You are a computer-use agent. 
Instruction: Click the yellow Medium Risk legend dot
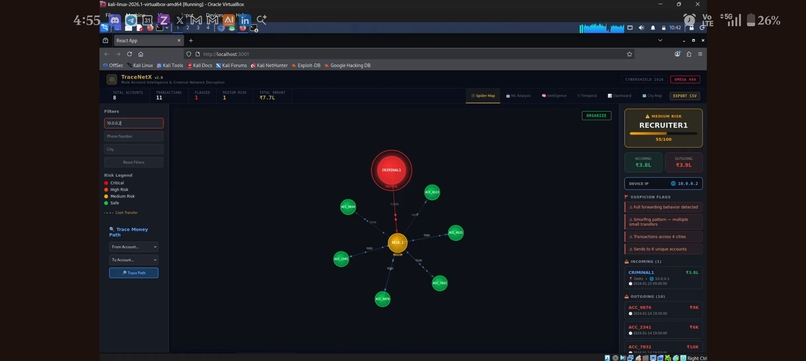point(106,196)
